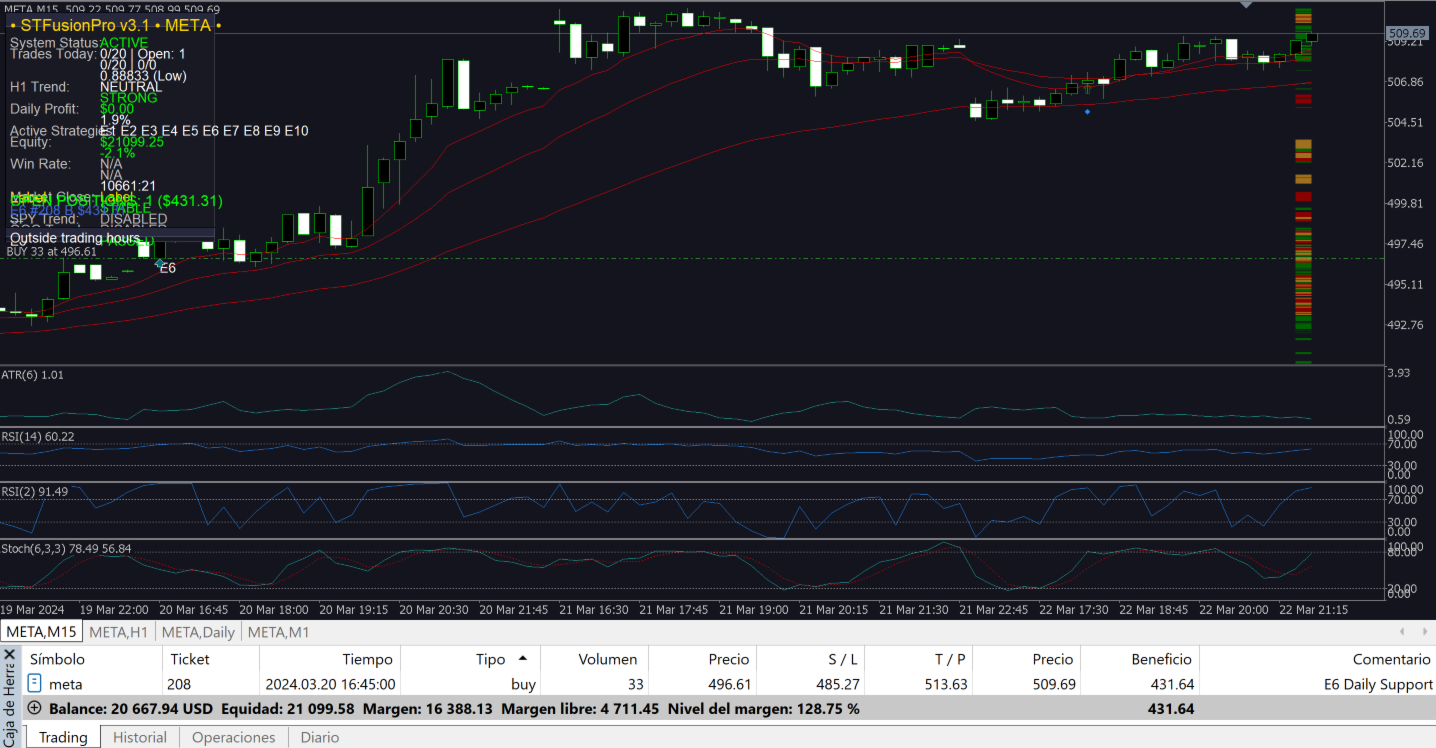Click the 'BUY 33 at 496.61' trade line label
The width and height of the screenshot is (1436, 748).
(52, 252)
